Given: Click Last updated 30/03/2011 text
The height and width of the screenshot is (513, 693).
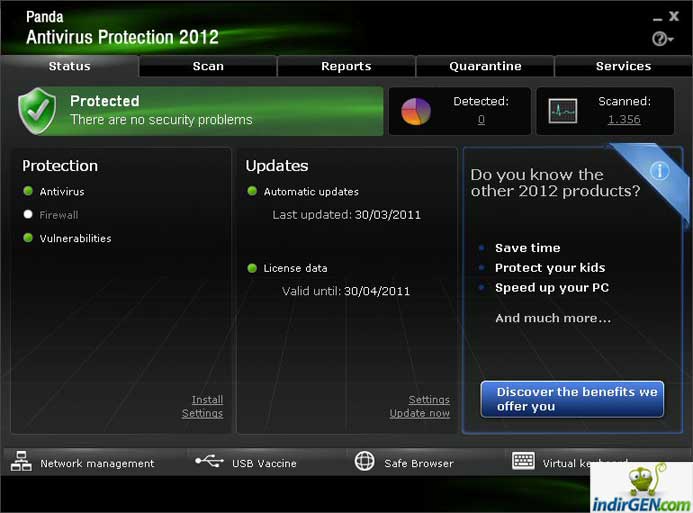Looking at the screenshot, I should pos(346,215).
